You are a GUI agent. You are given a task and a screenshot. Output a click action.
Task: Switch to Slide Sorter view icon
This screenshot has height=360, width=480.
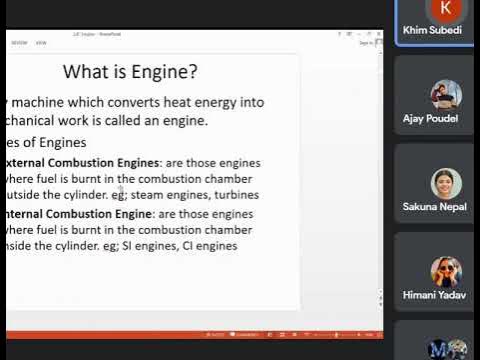282,334
